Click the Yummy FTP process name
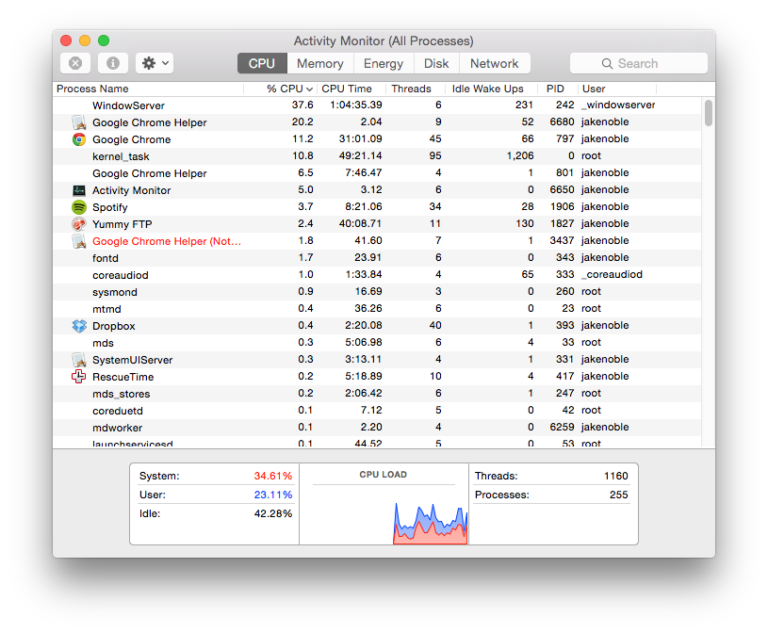The image size is (768, 633). pyautogui.click(x=122, y=224)
